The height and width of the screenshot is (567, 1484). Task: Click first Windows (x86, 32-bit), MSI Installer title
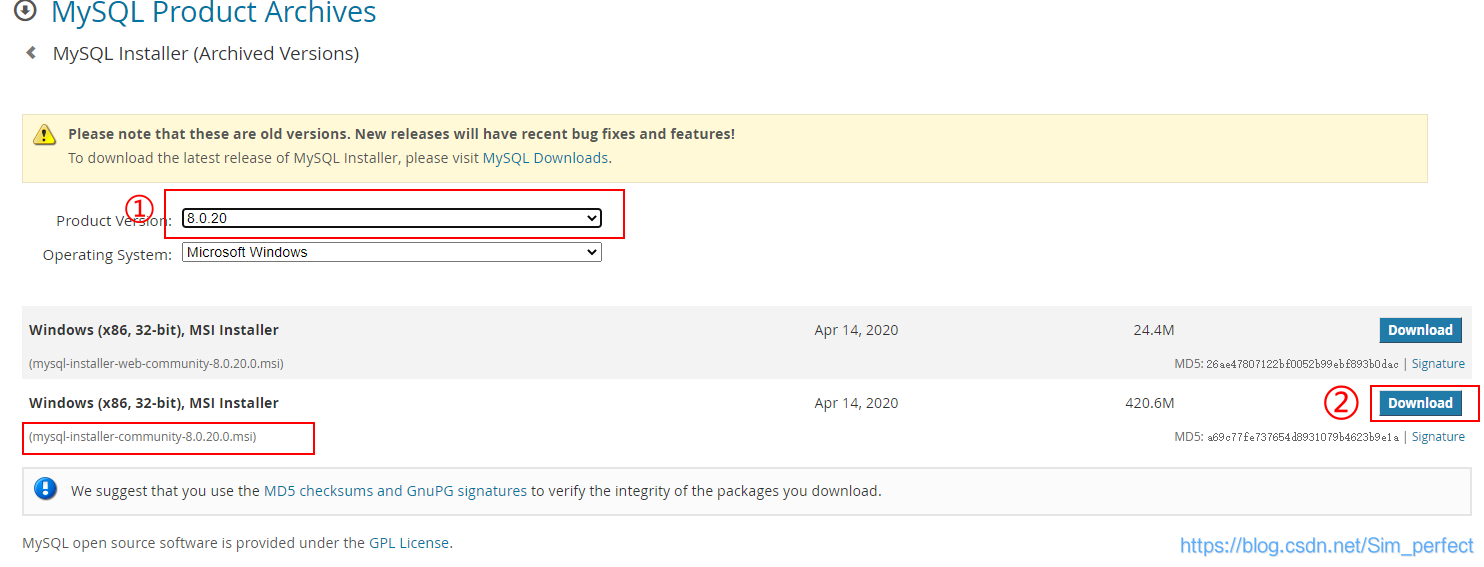(x=154, y=330)
